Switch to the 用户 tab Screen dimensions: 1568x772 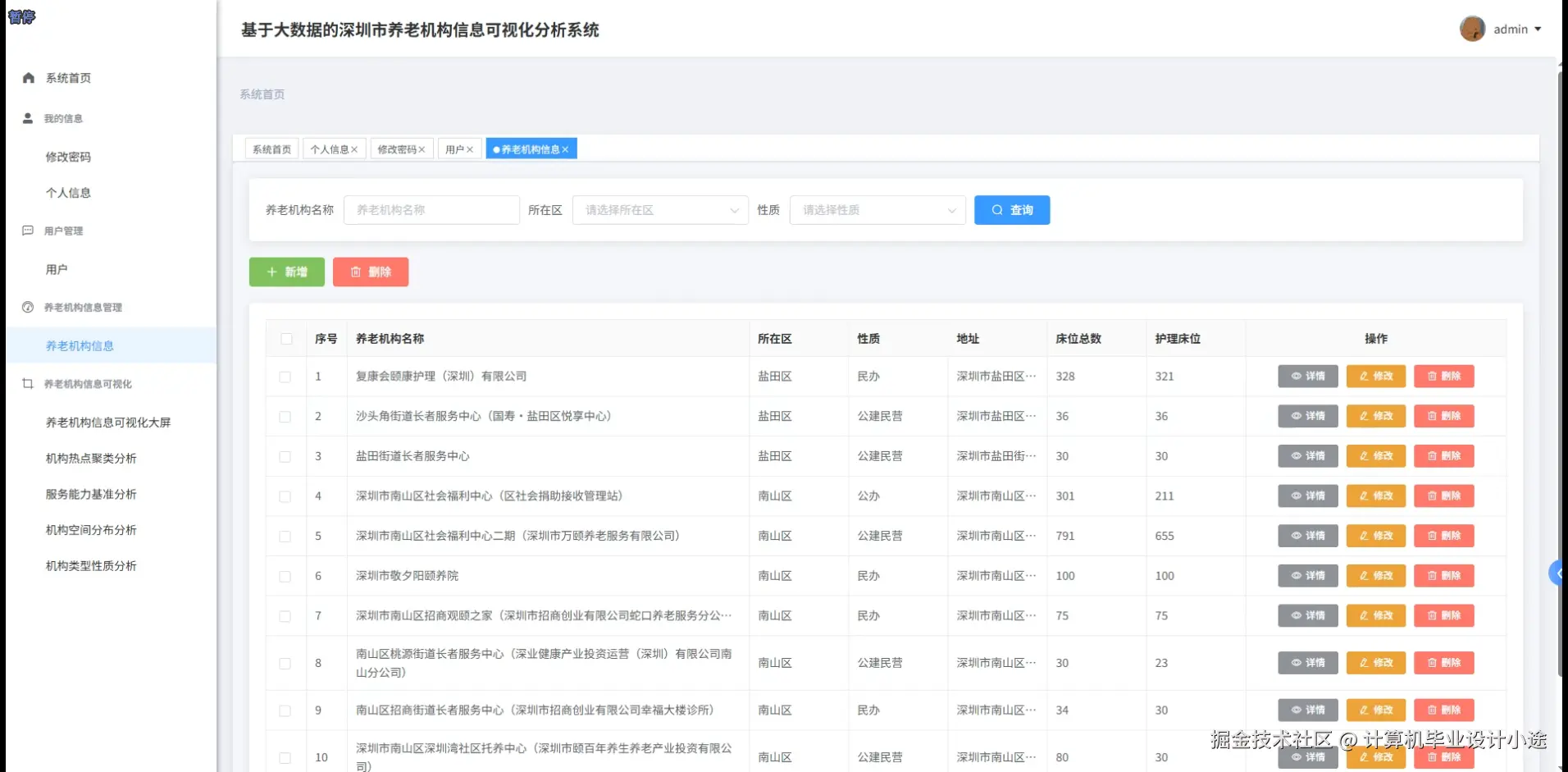[x=454, y=148]
